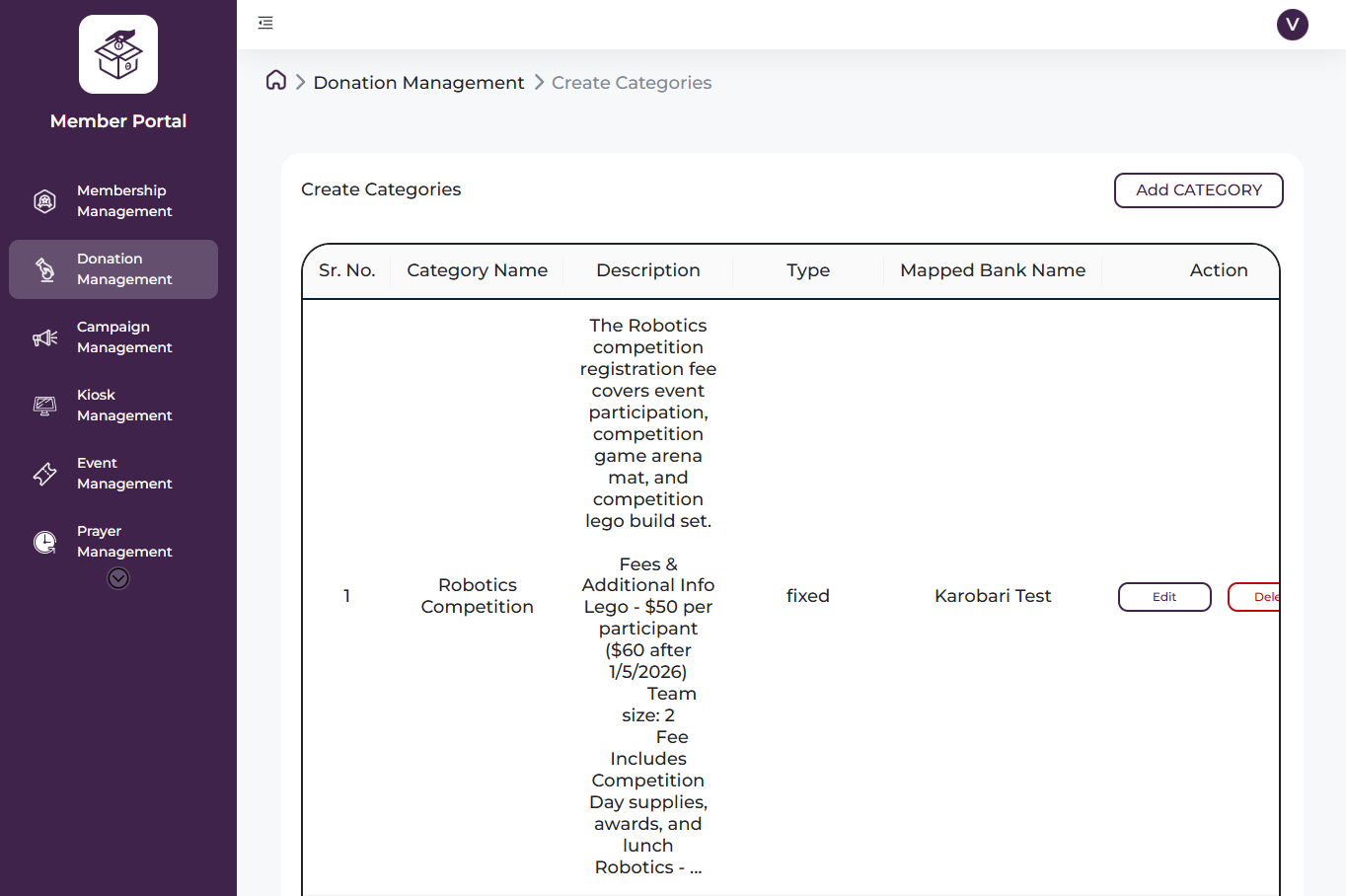Click the Kiosk Management monitor icon

pyautogui.click(x=44, y=406)
